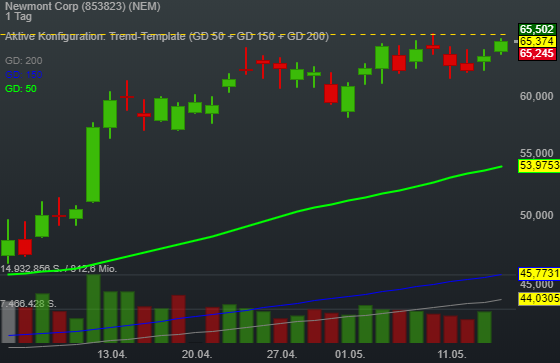The height and width of the screenshot is (363, 560).
Task: Click the red 65,245 price tag
Action: click(537, 54)
